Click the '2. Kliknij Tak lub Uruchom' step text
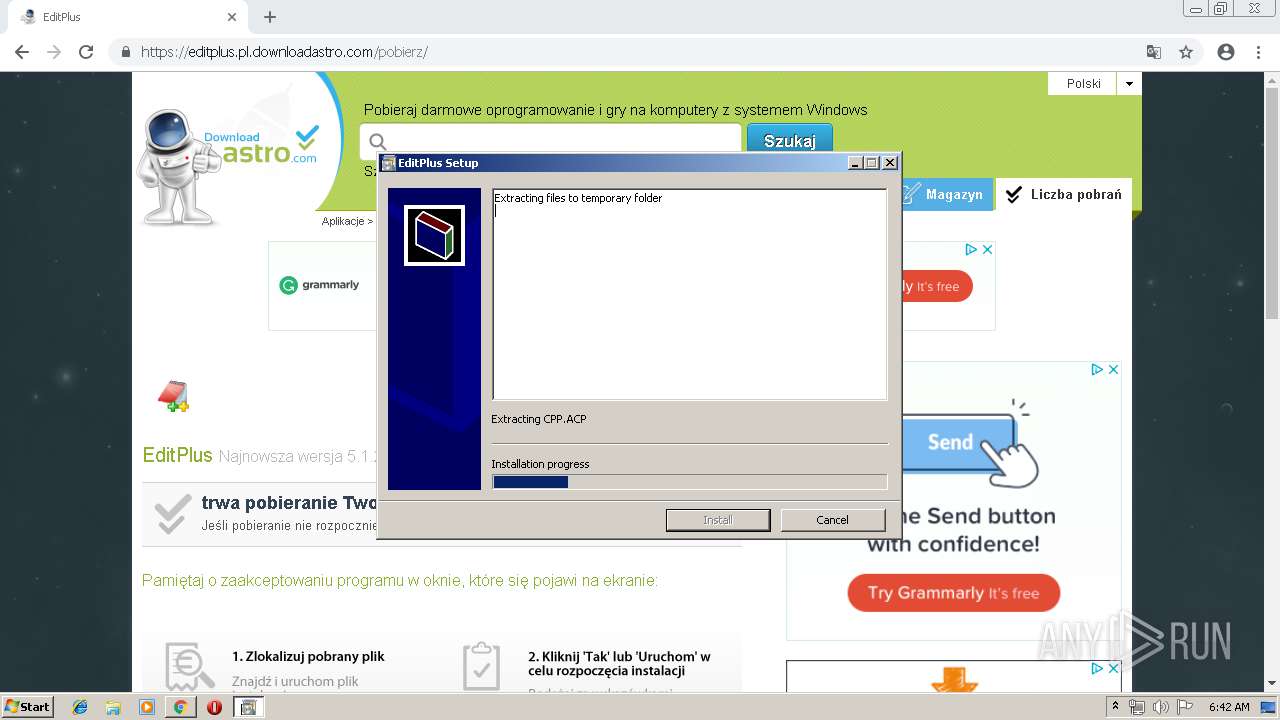Screen dimensions: 1280x720 (619, 663)
